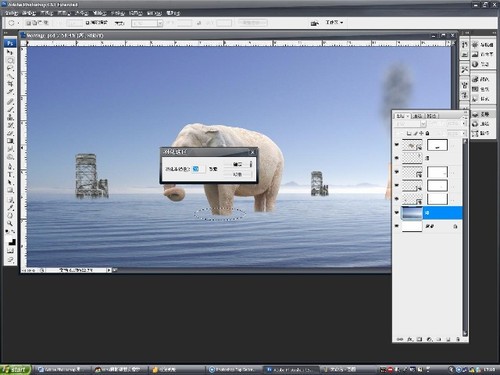500x375 pixels.
Task: Click the OK button in feather dialog
Action: 237,164
